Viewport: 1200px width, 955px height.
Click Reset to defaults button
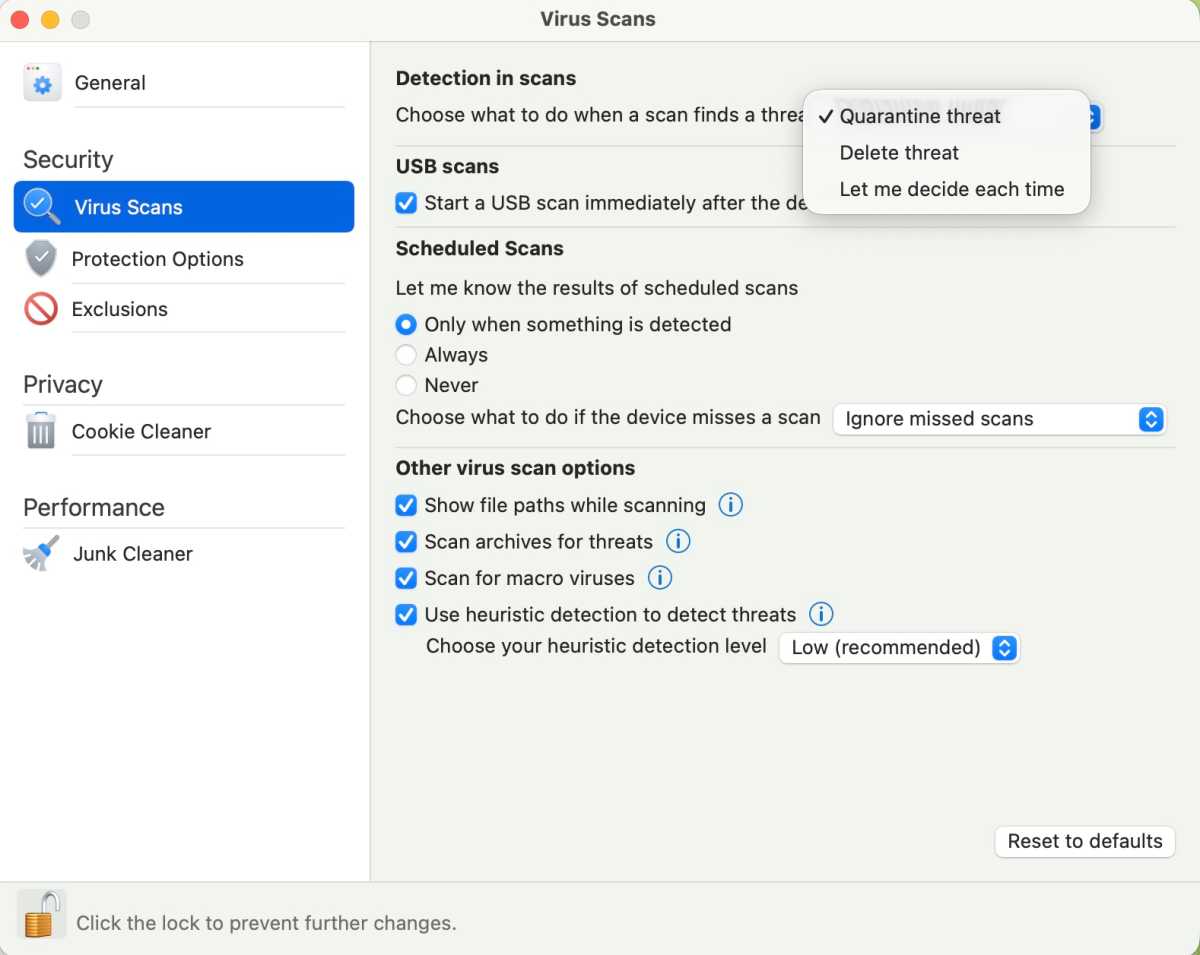coord(1085,841)
